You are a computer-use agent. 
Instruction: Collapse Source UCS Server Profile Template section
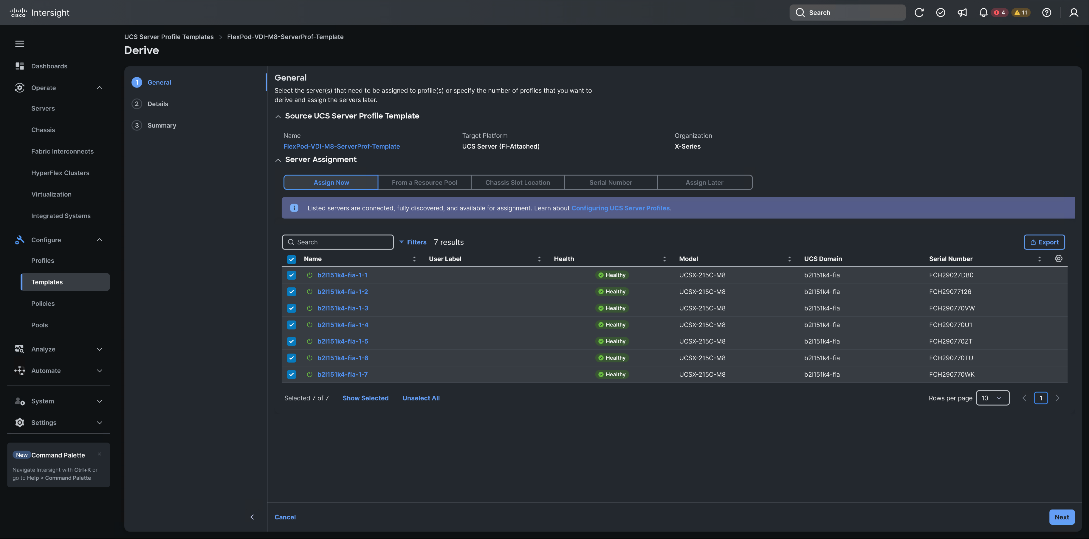coord(279,117)
